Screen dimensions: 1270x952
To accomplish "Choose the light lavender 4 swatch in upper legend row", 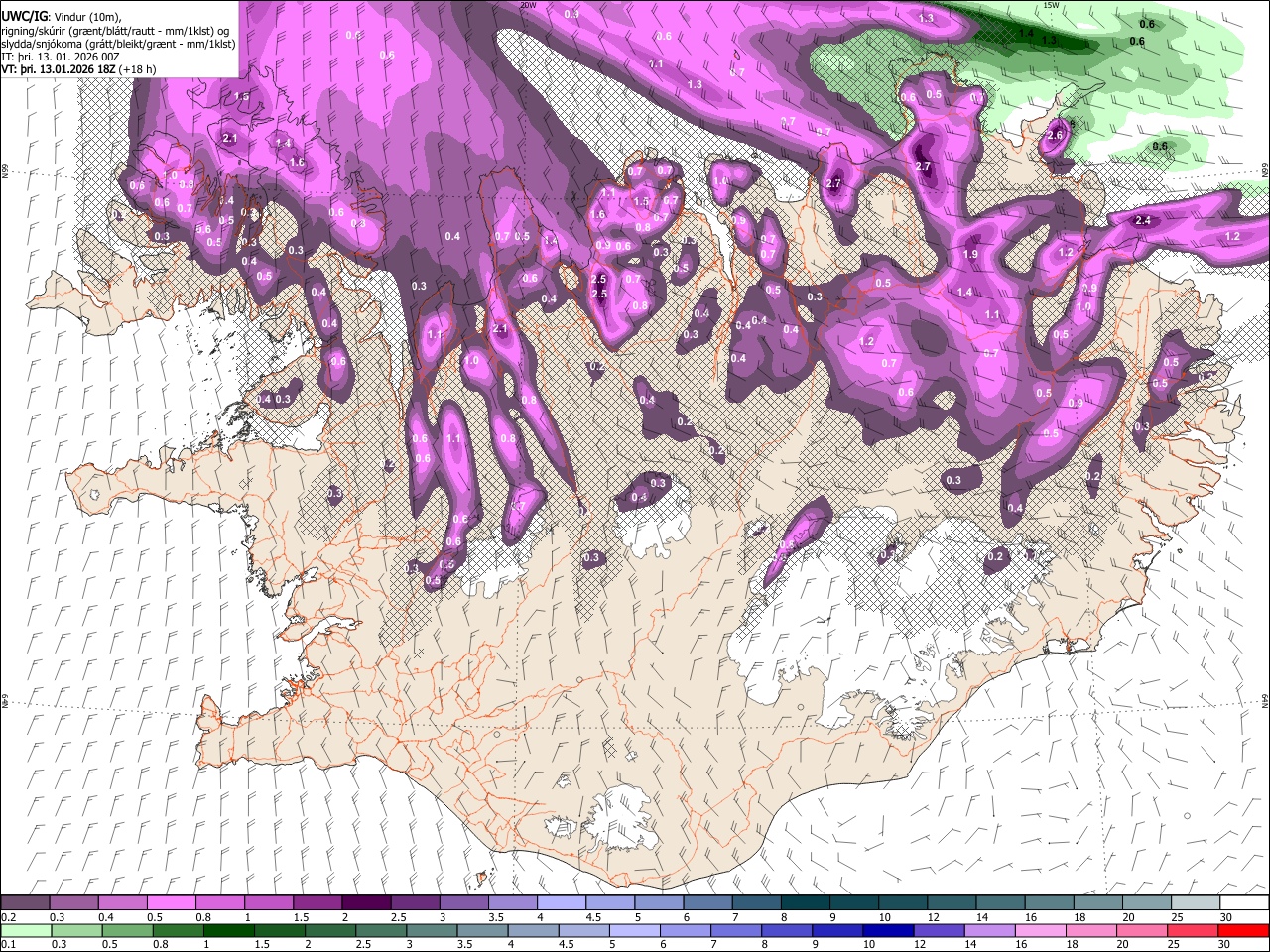I will coord(560,903).
